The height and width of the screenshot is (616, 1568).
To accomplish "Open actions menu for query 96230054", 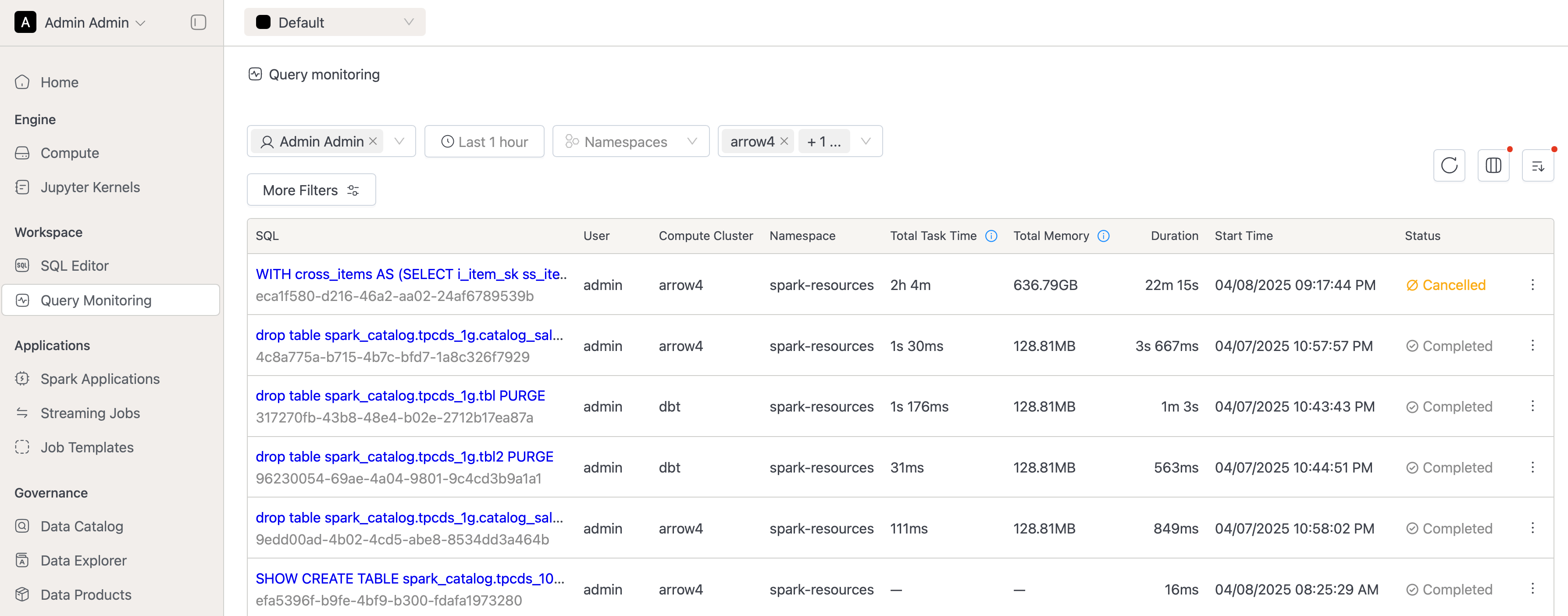I will [x=1532, y=467].
